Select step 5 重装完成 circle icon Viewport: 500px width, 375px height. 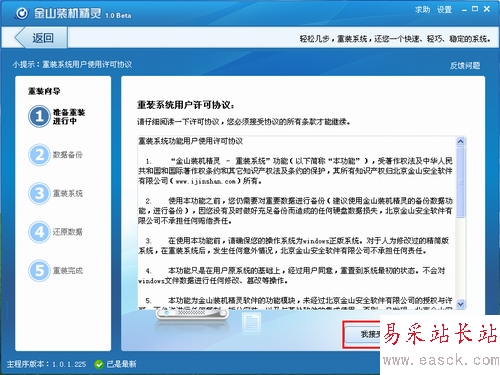[39, 270]
